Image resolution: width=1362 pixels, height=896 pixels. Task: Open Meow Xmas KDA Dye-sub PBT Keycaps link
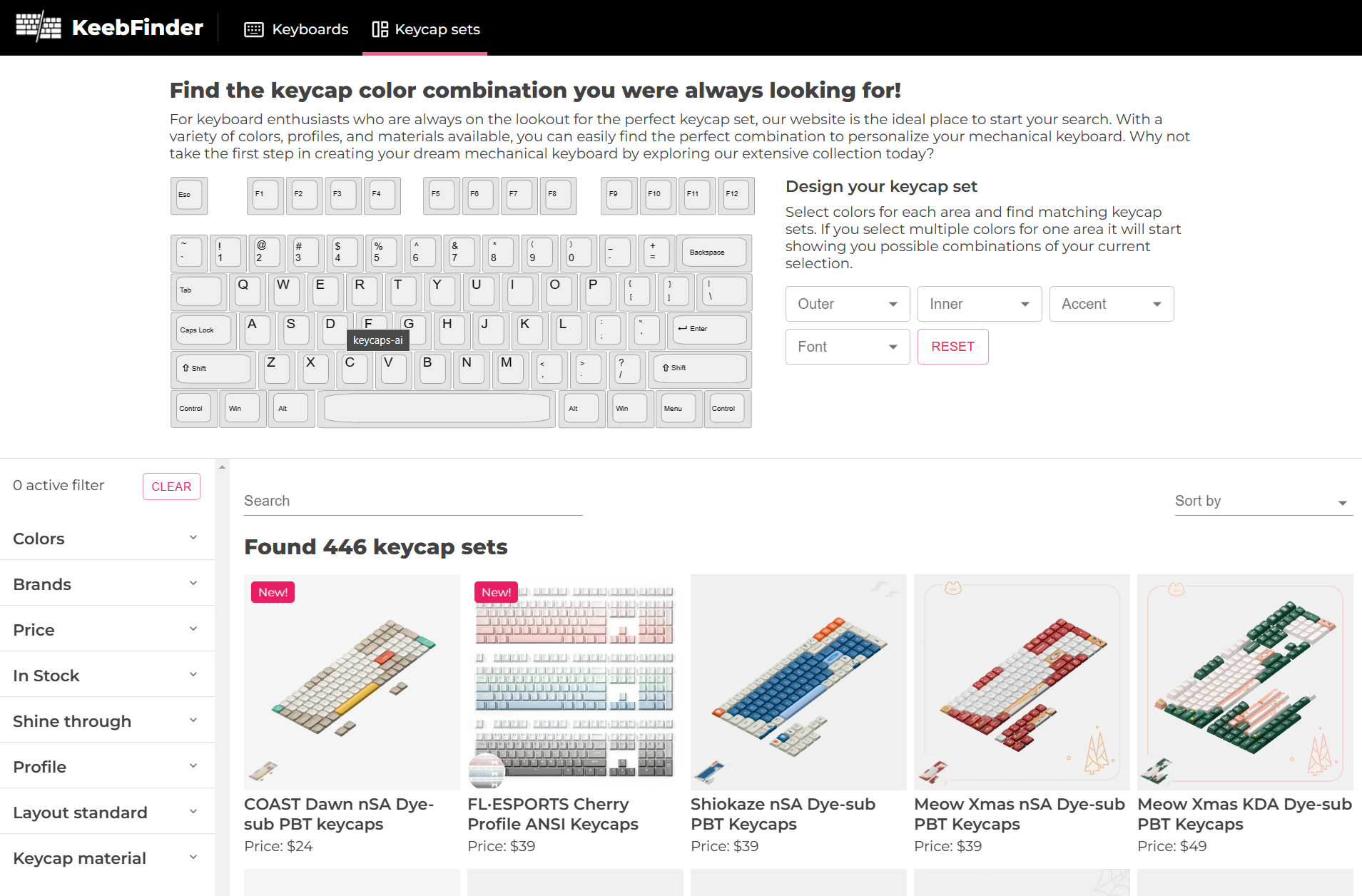[x=1244, y=814]
